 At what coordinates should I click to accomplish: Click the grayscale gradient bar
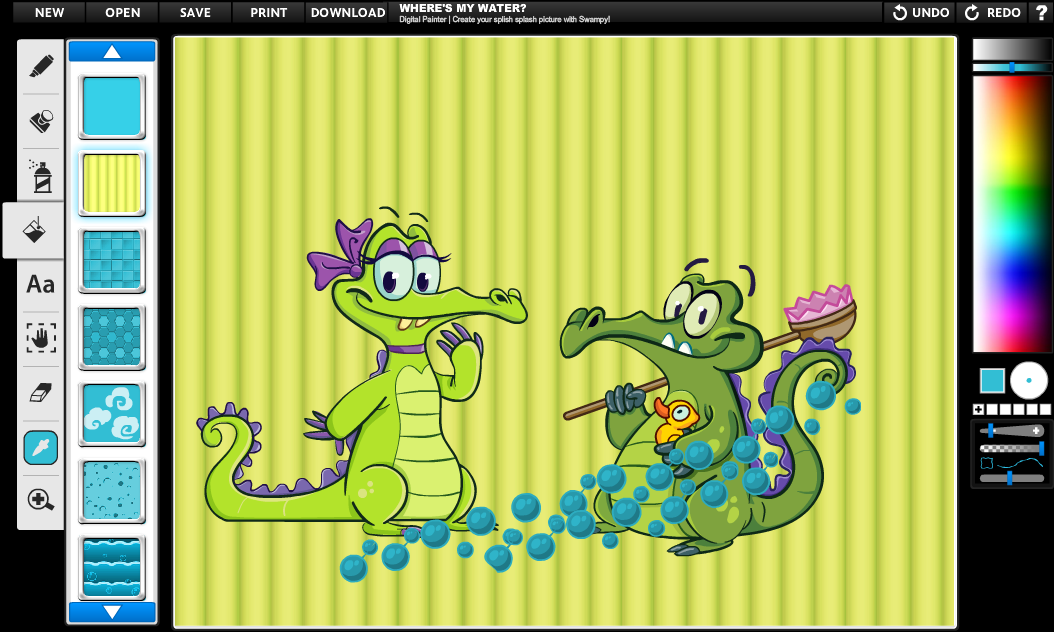[x=1012, y=50]
